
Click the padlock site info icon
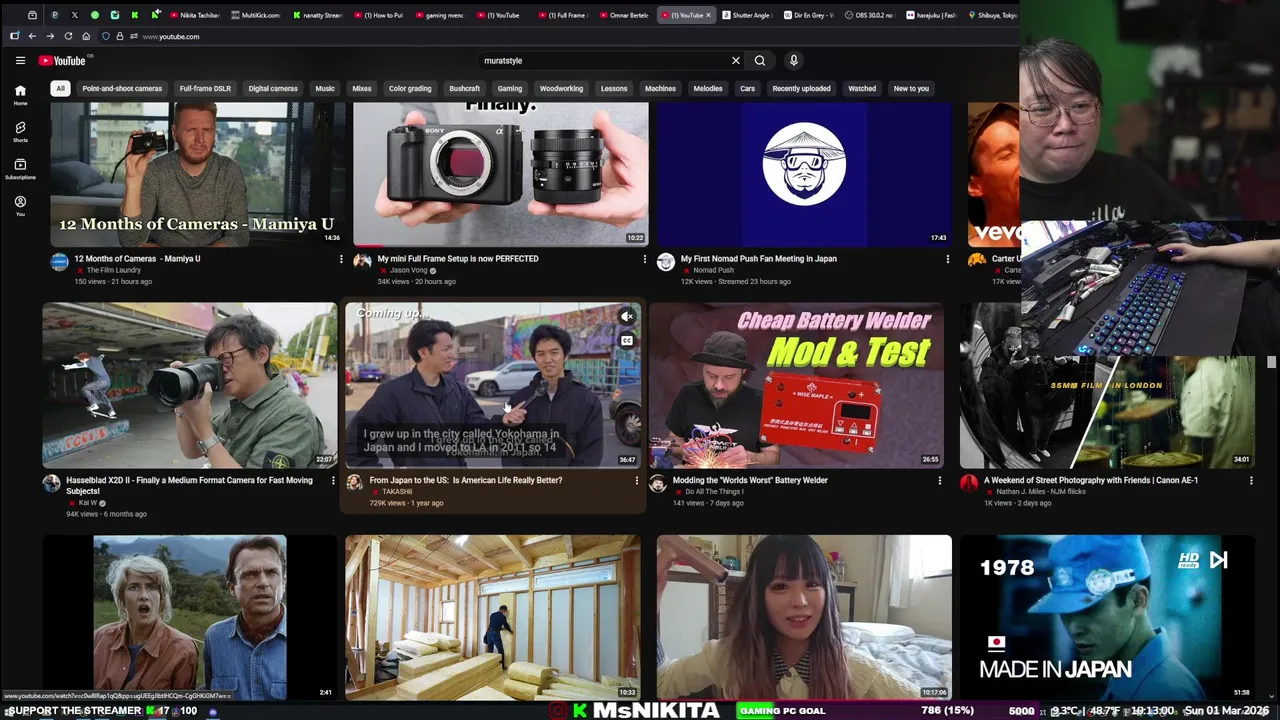[120, 36]
